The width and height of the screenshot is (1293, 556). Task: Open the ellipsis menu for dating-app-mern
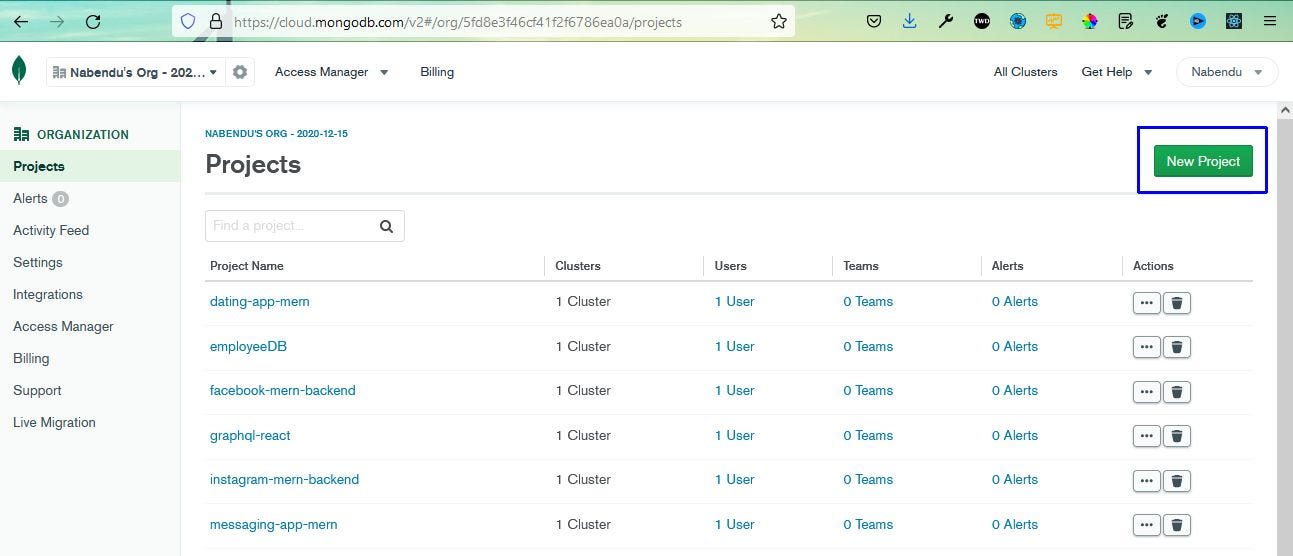pyautogui.click(x=1147, y=302)
